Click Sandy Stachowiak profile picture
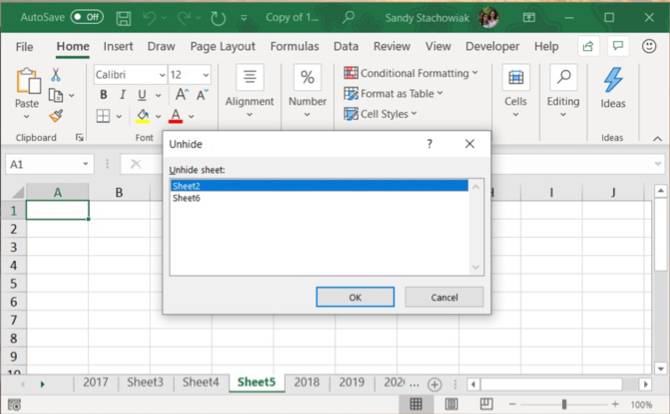Screen dimensions: 670x414 [x=489, y=18]
